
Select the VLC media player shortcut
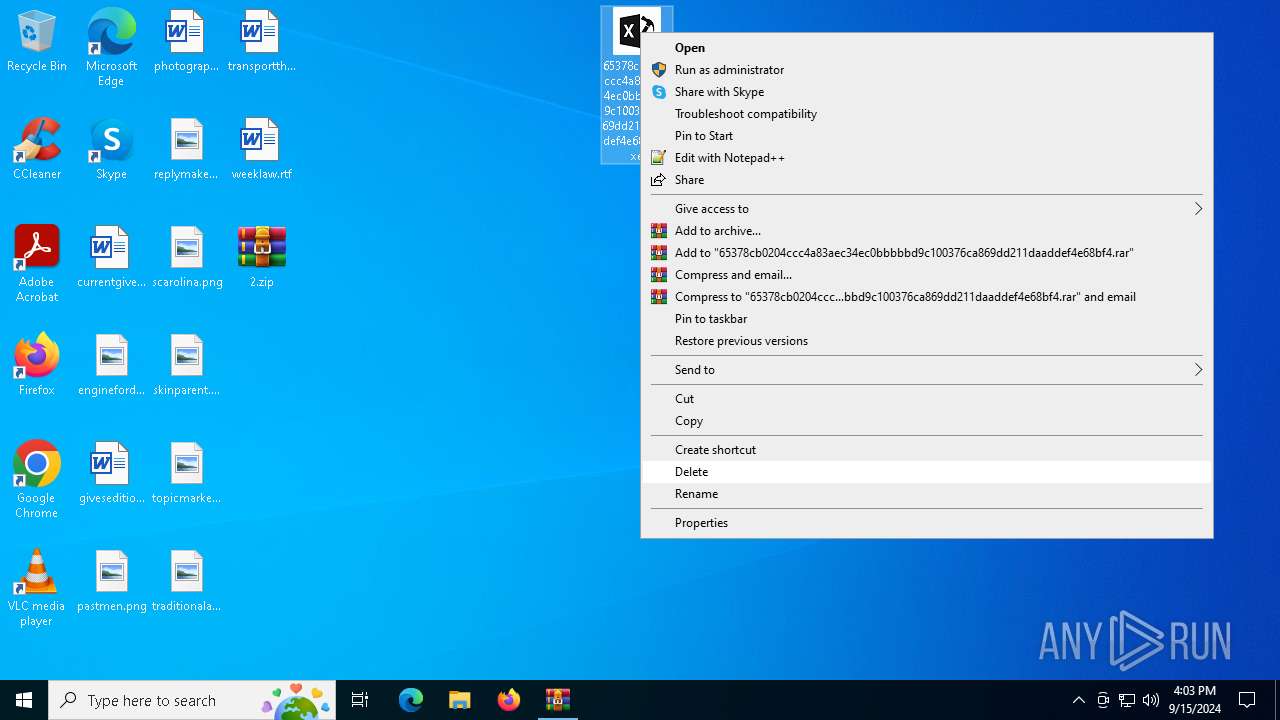[37, 587]
